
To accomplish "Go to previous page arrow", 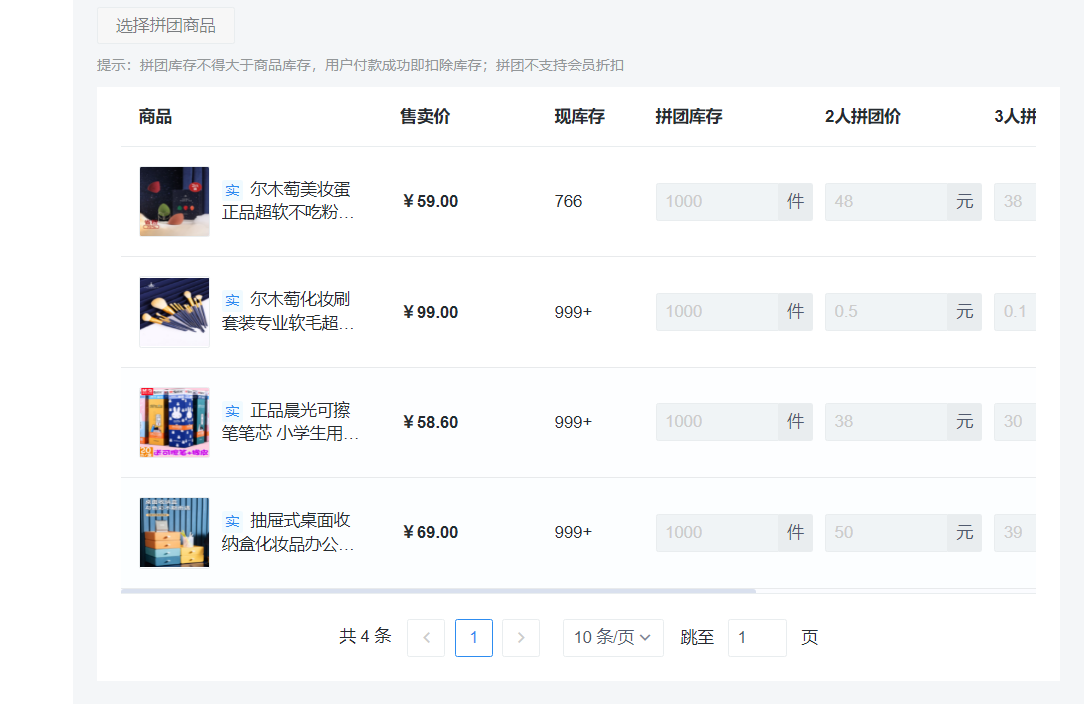I will click(426, 637).
